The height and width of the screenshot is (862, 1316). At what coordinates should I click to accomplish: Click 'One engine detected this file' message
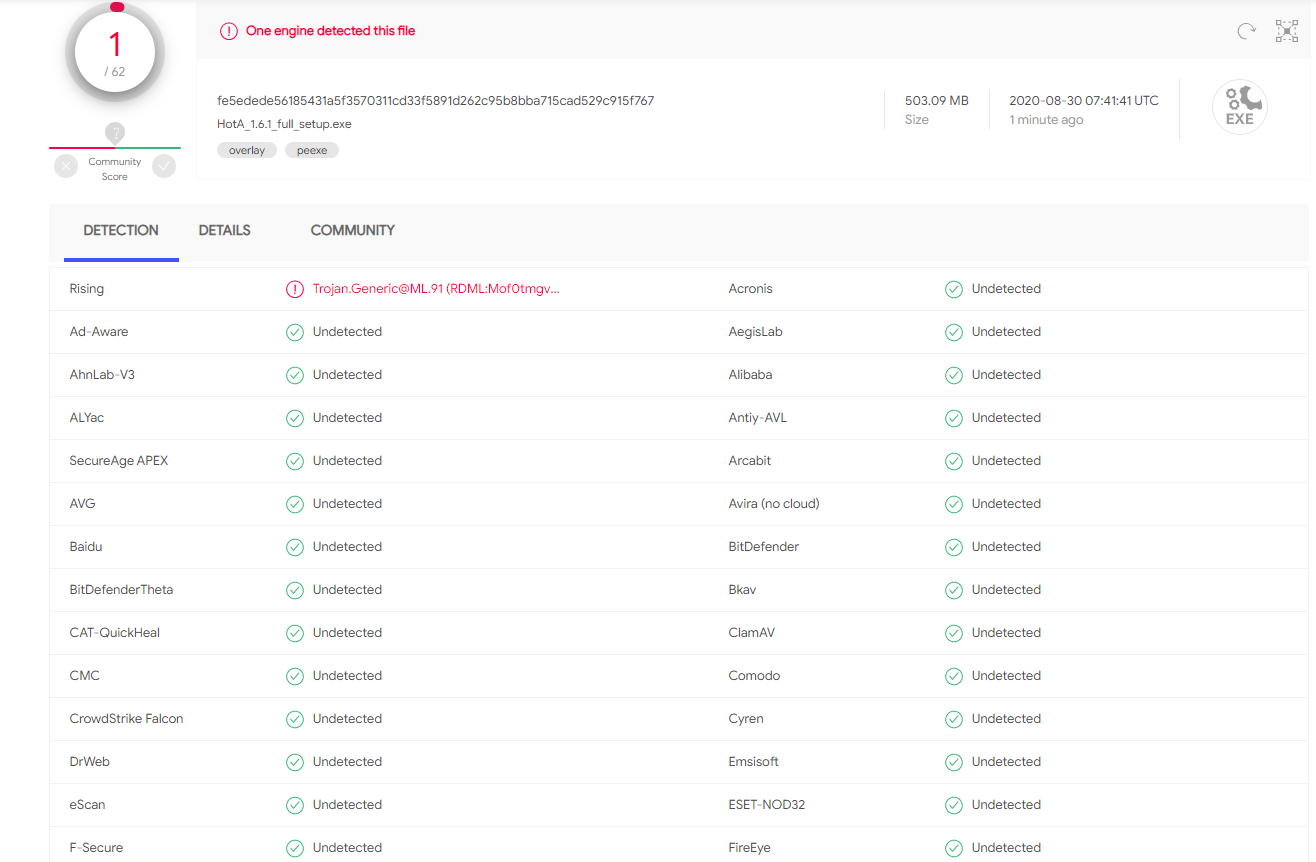[330, 31]
